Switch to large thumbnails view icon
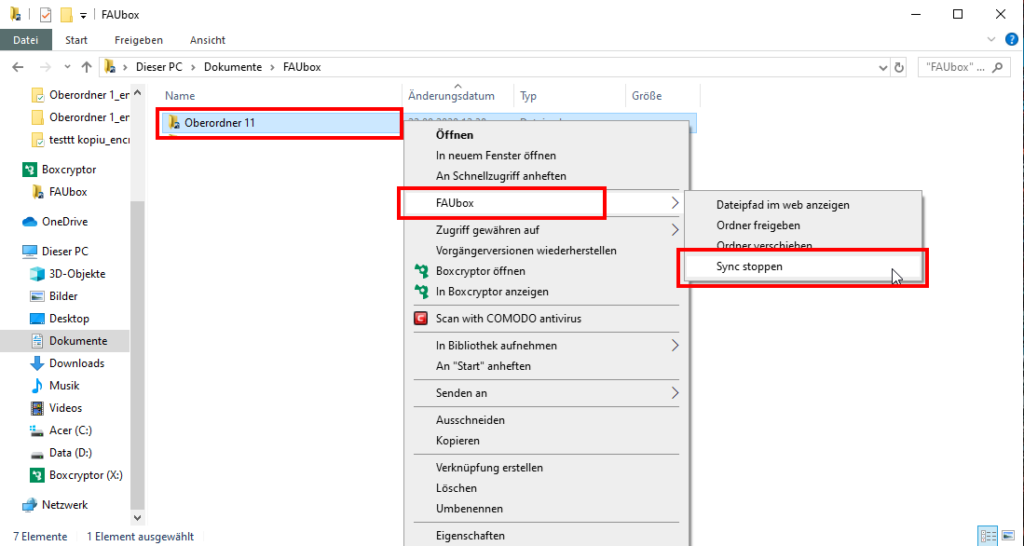This screenshot has height=546, width=1024. click(x=1007, y=536)
